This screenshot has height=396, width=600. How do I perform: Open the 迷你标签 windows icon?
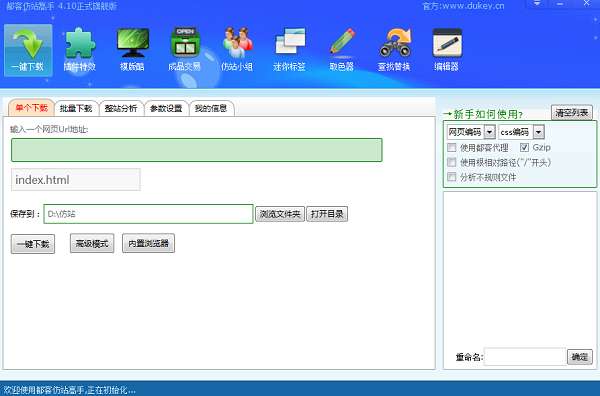tap(290, 51)
